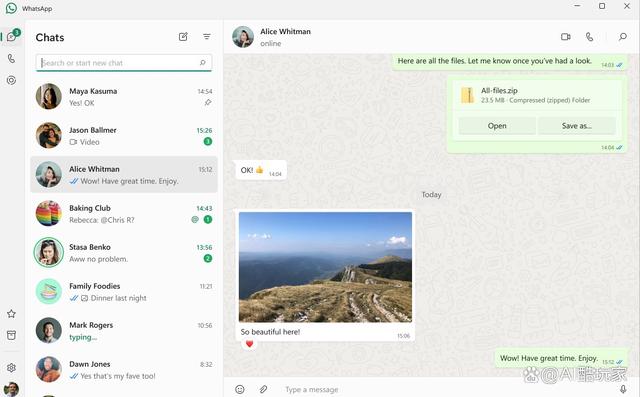The width and height of the screenshot is (640, 397).
Task: Focus the Search or start new chat field
Action: click(124, 63)
